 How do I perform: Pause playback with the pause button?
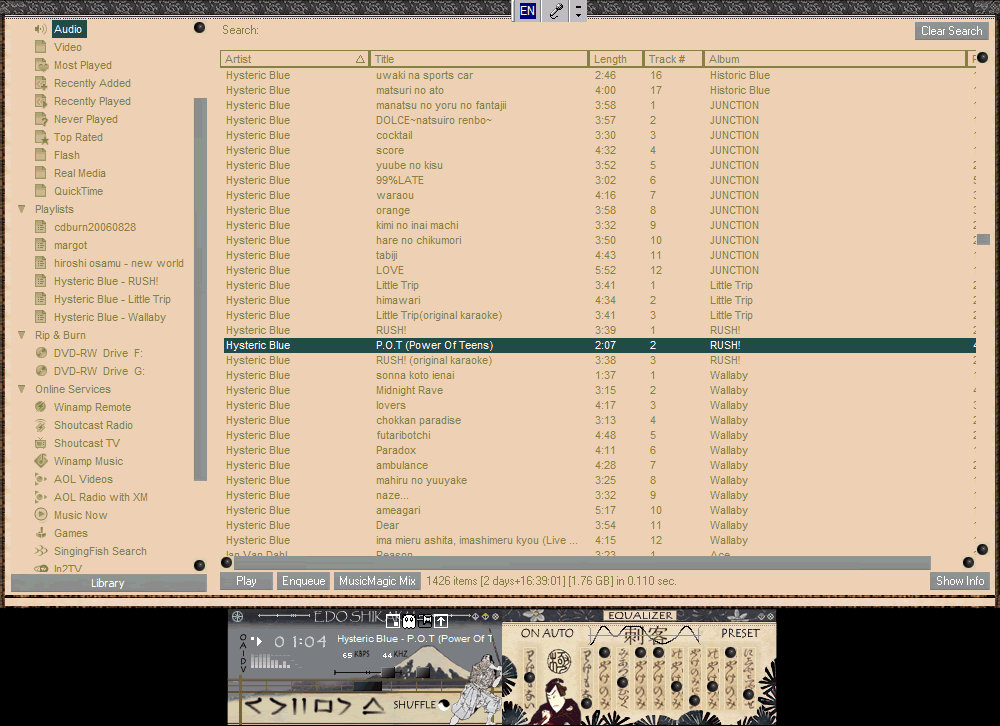(299, 706)
